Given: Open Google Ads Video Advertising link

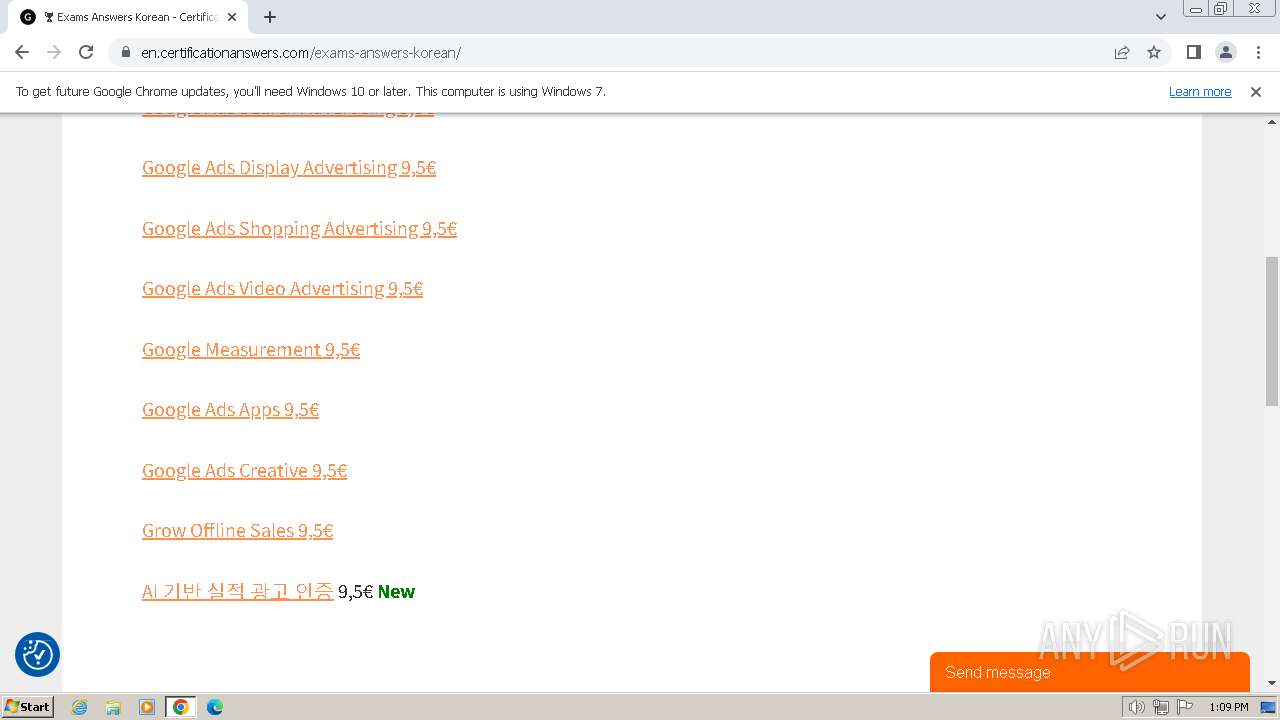Looking at the screenshot, I should pos(282,289).
